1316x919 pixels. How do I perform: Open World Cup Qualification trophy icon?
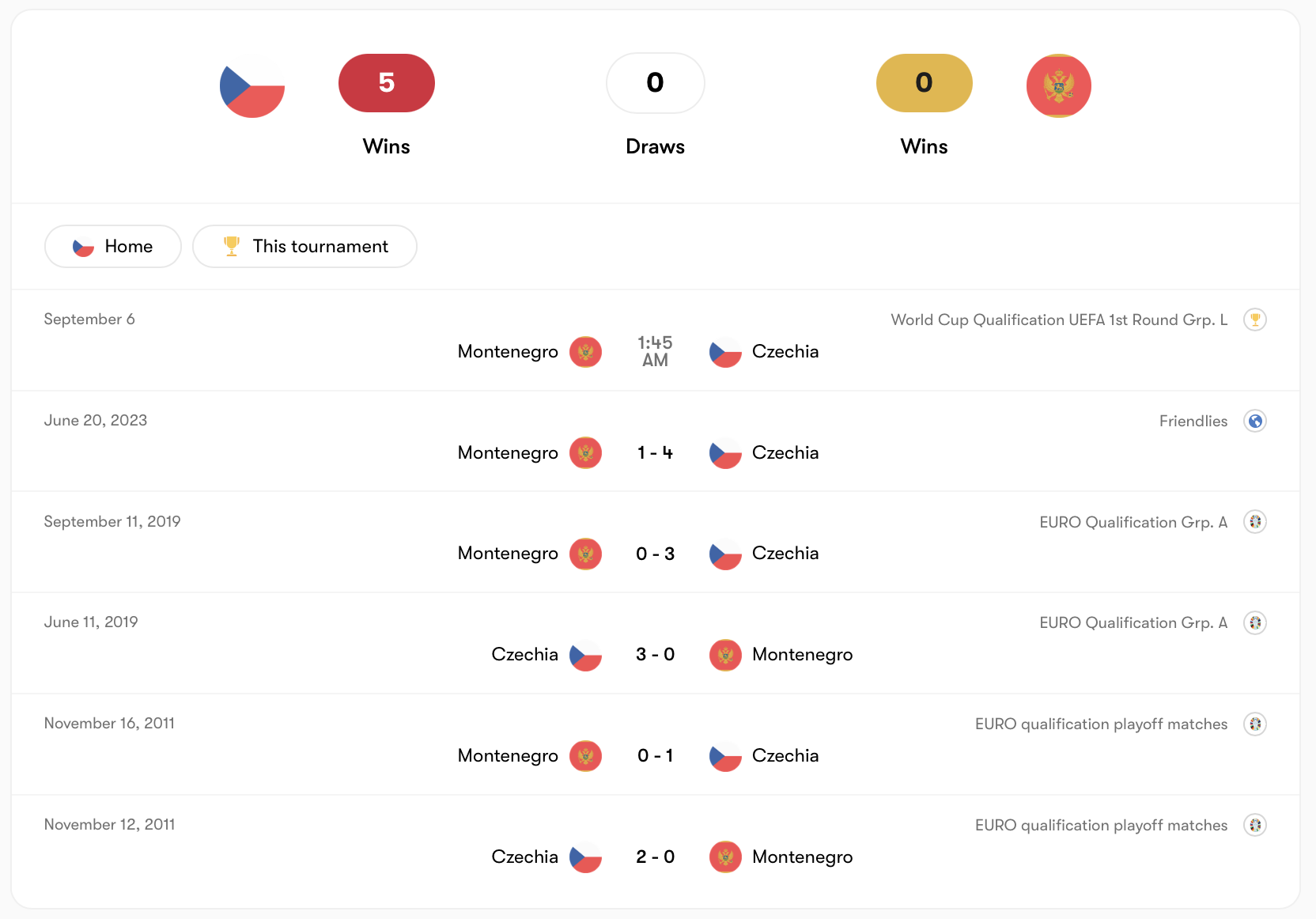pos(1254,320)
